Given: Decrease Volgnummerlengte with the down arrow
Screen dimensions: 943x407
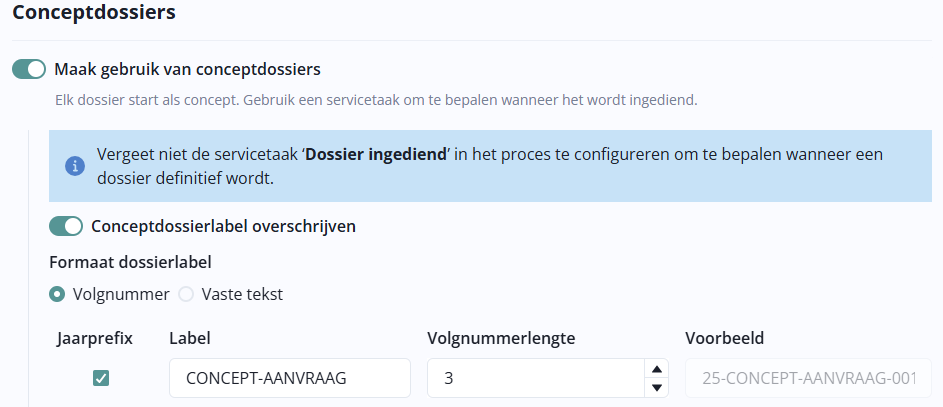Looking at the screenshot, I should tap(657, 387).
